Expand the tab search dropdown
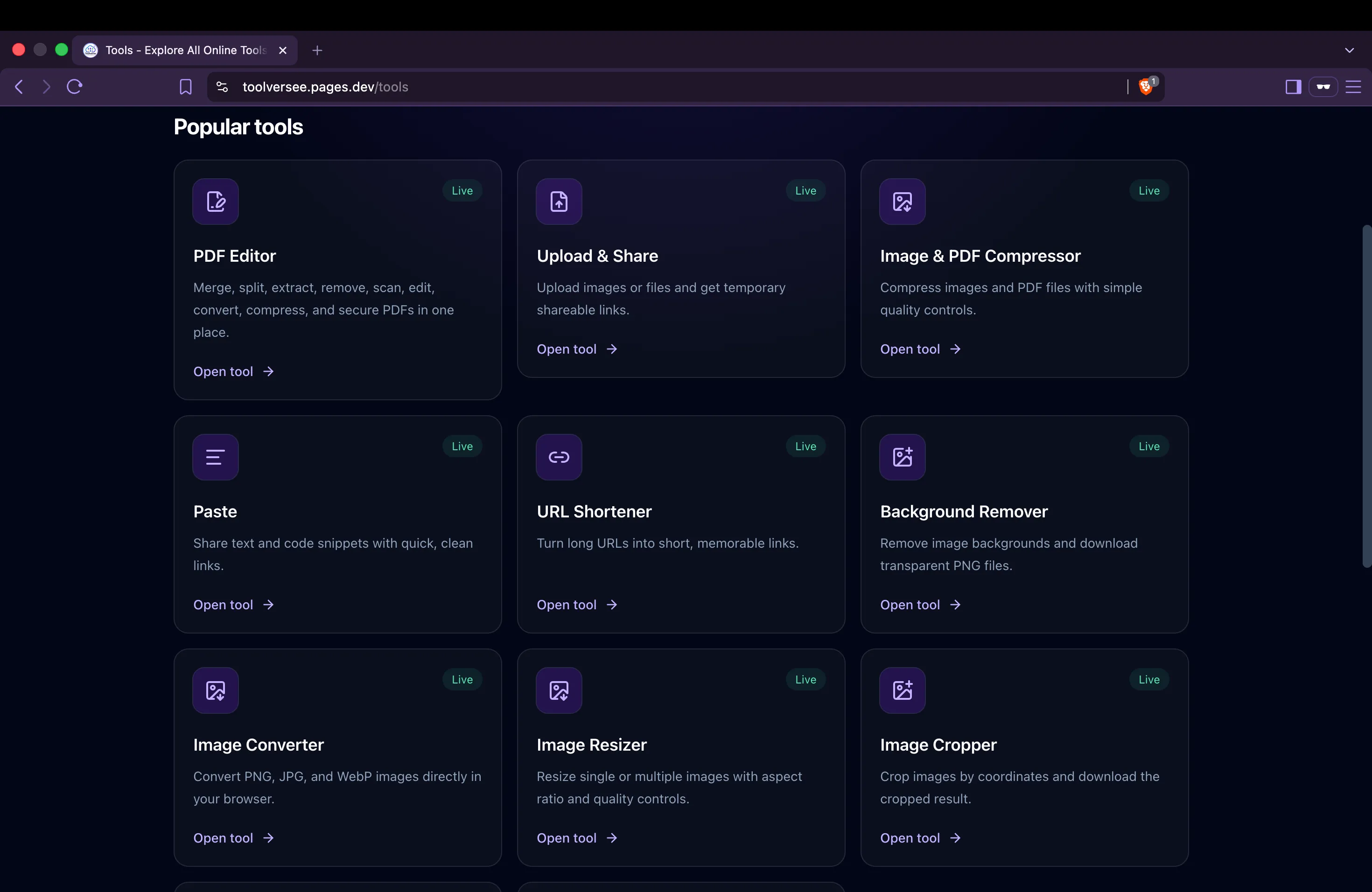The image size is (1372, 892). point(1350,50)
